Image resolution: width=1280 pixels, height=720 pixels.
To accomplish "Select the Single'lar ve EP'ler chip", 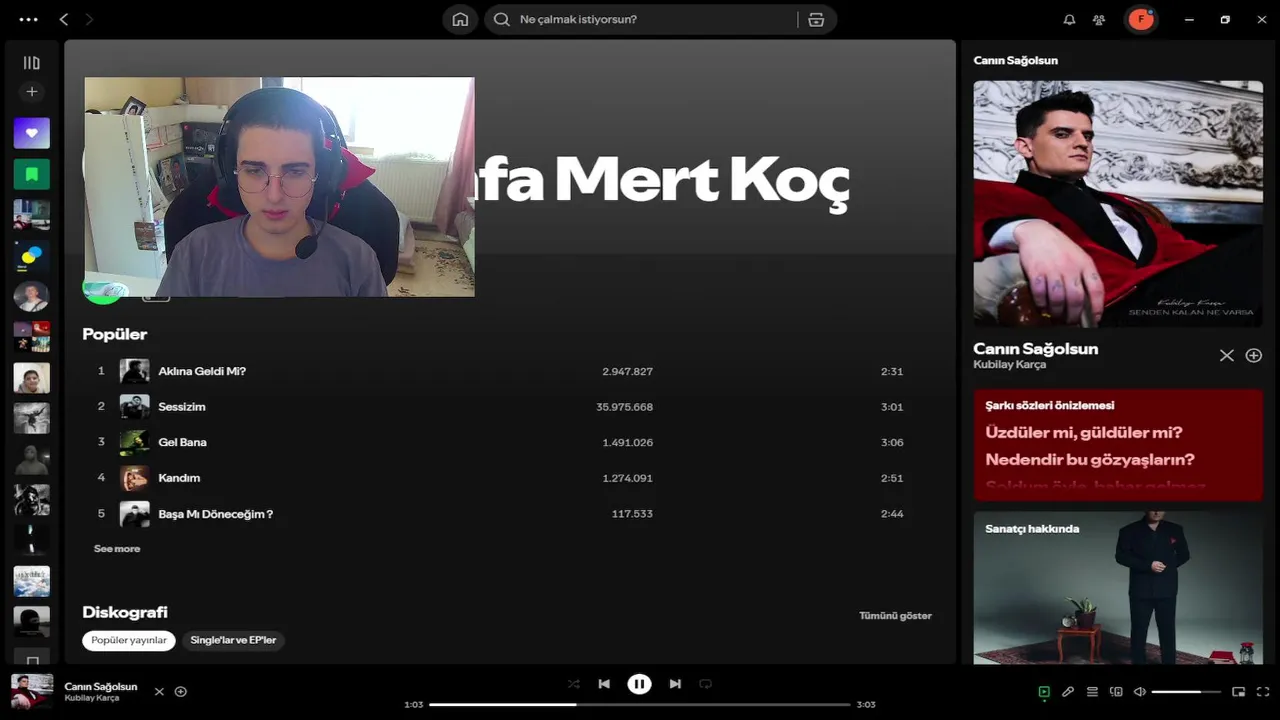I will click(x=233, y=640).
